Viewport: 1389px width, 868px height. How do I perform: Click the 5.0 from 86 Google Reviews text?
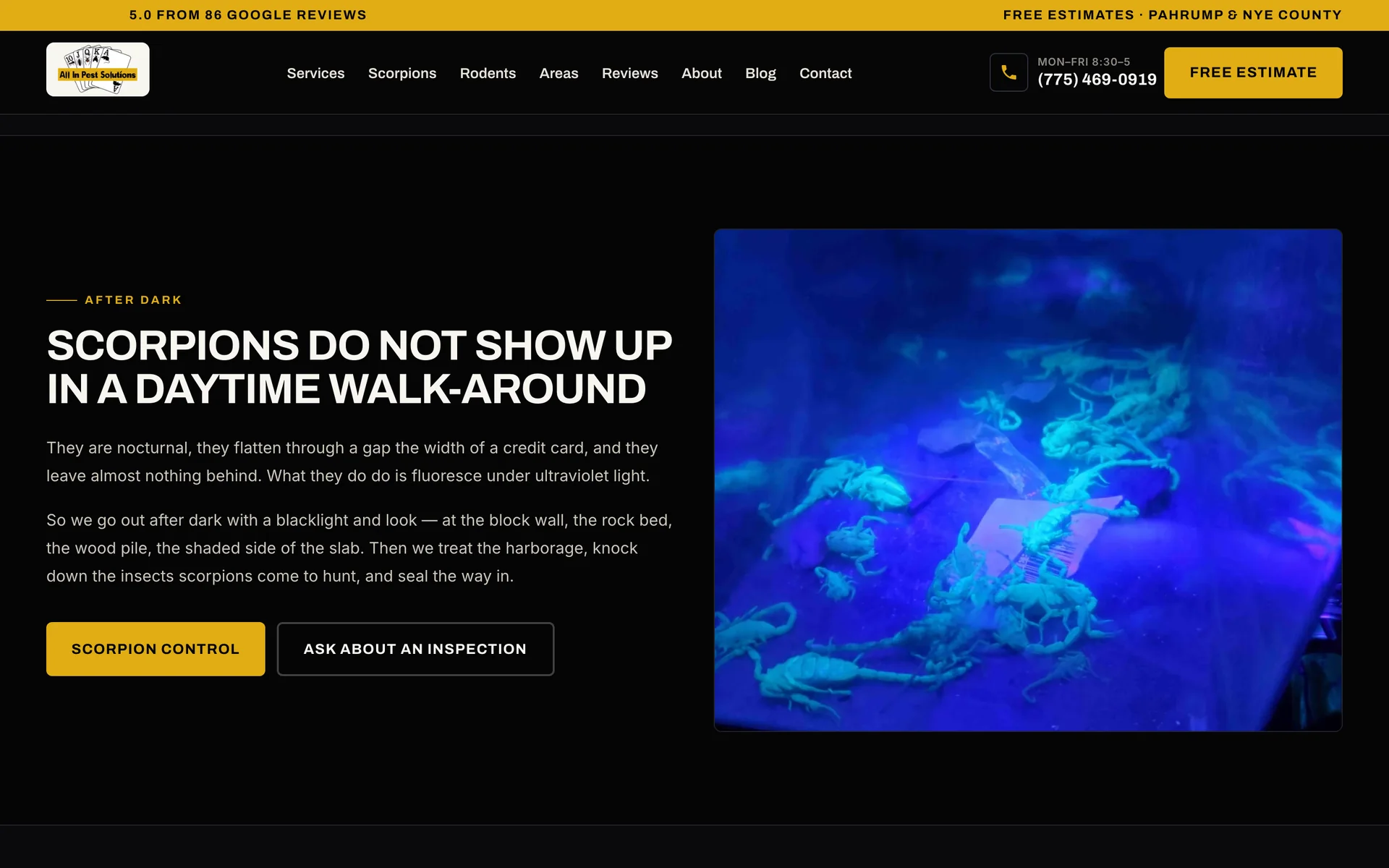(247, 15)
